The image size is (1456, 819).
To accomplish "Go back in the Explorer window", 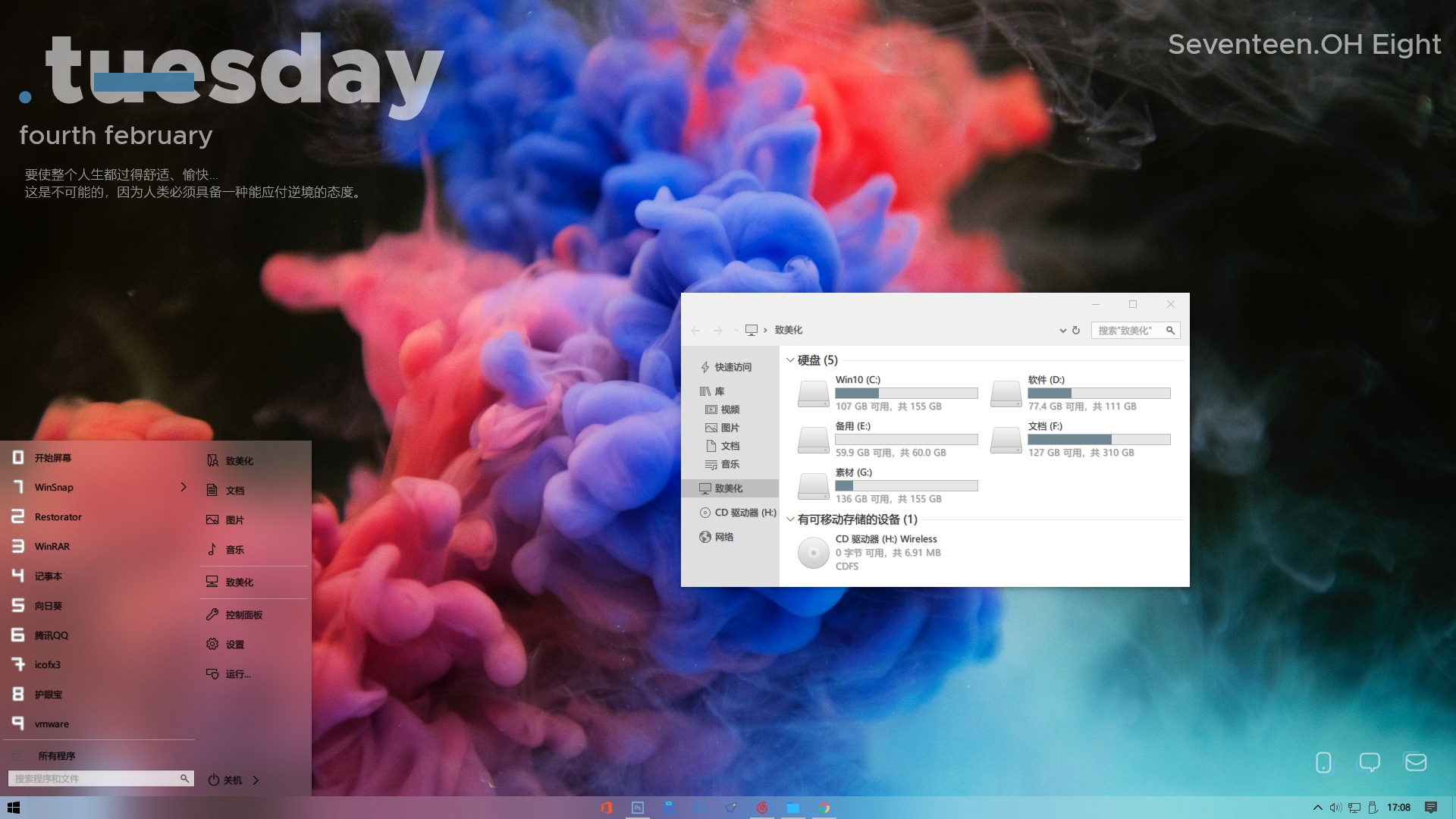I will [x=695, y=331].
